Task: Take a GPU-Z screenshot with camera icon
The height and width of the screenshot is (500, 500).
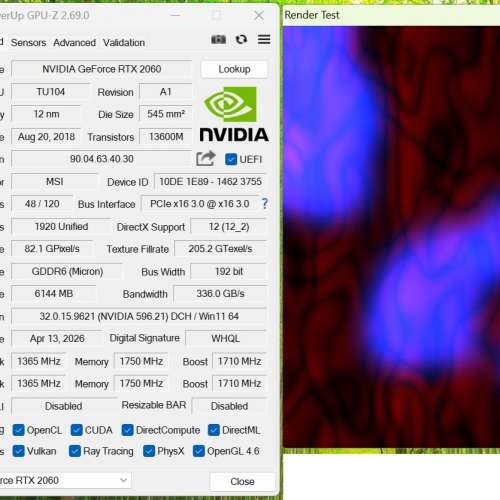Action: (218, 40)
